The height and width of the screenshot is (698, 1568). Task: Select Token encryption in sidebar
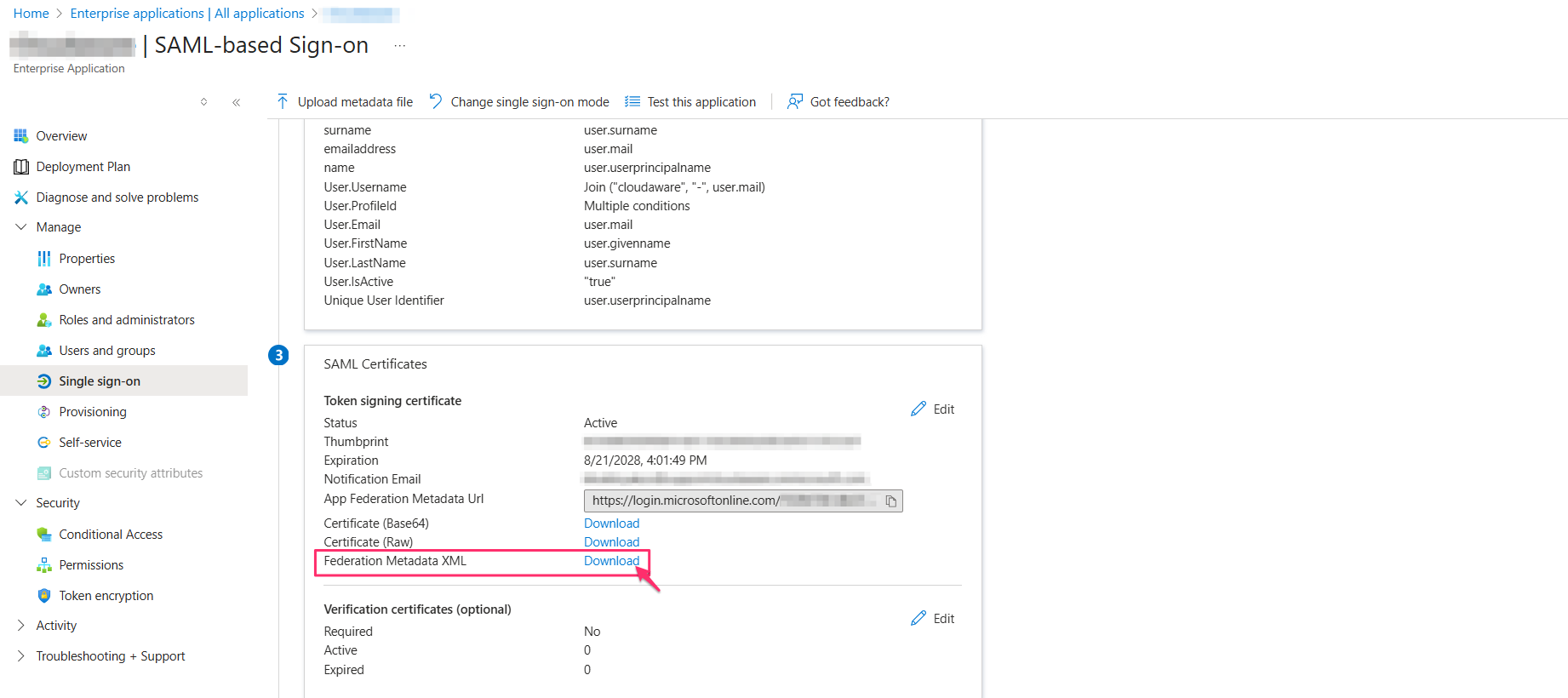point(106,596)
